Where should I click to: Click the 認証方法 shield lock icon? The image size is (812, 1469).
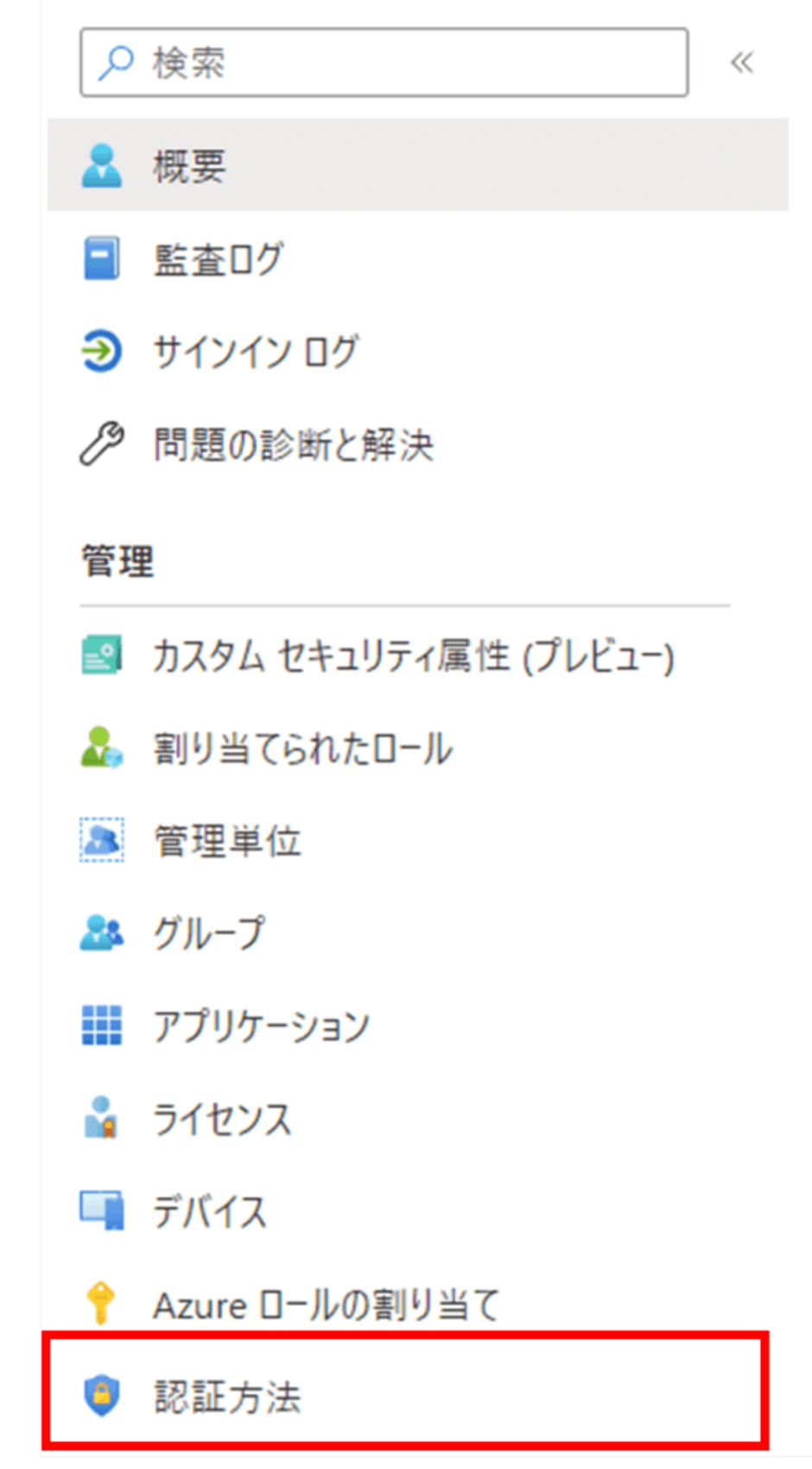102,1396
